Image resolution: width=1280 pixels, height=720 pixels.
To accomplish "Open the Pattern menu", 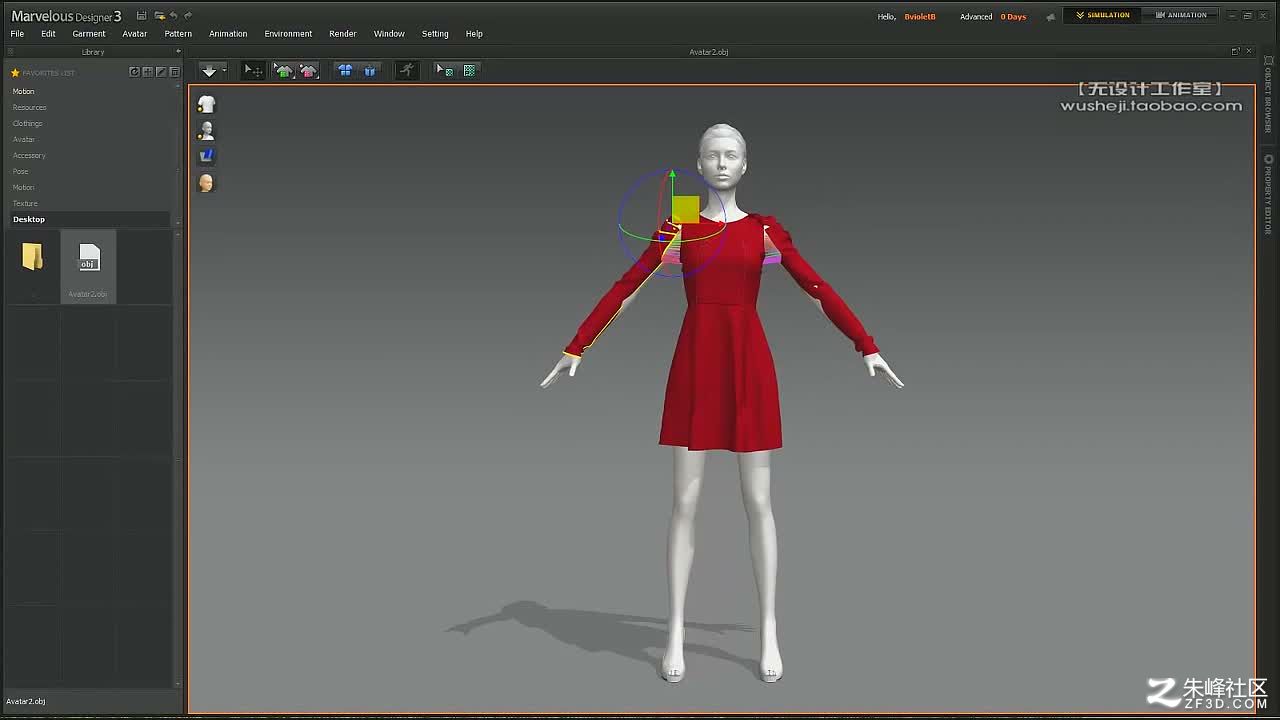I will [x=178, y=34].
